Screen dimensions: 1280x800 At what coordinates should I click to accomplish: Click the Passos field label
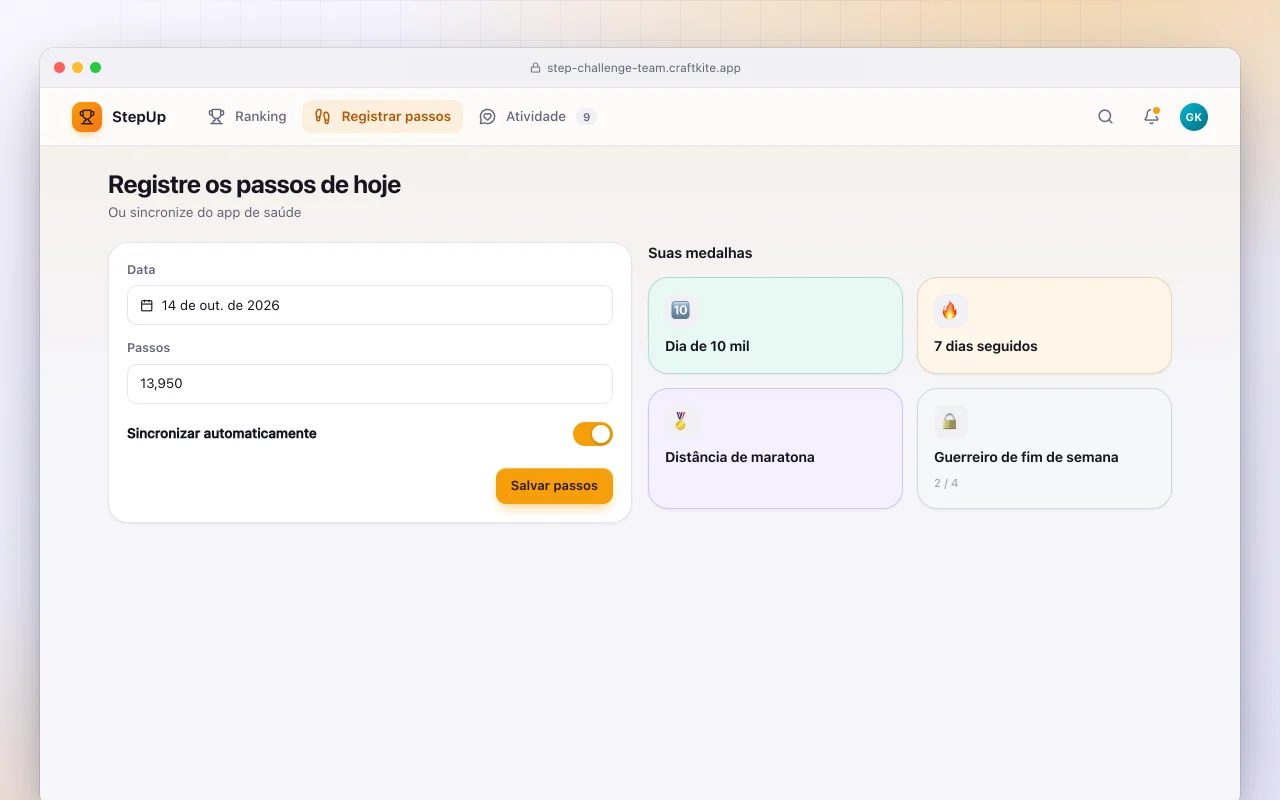coord(148,348)
